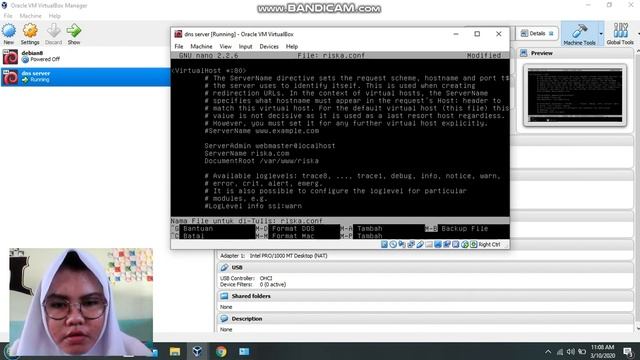The height and width of the screenshot is (360, 640).
Task: Click video capture status icon
Action: tap(447, 244)
